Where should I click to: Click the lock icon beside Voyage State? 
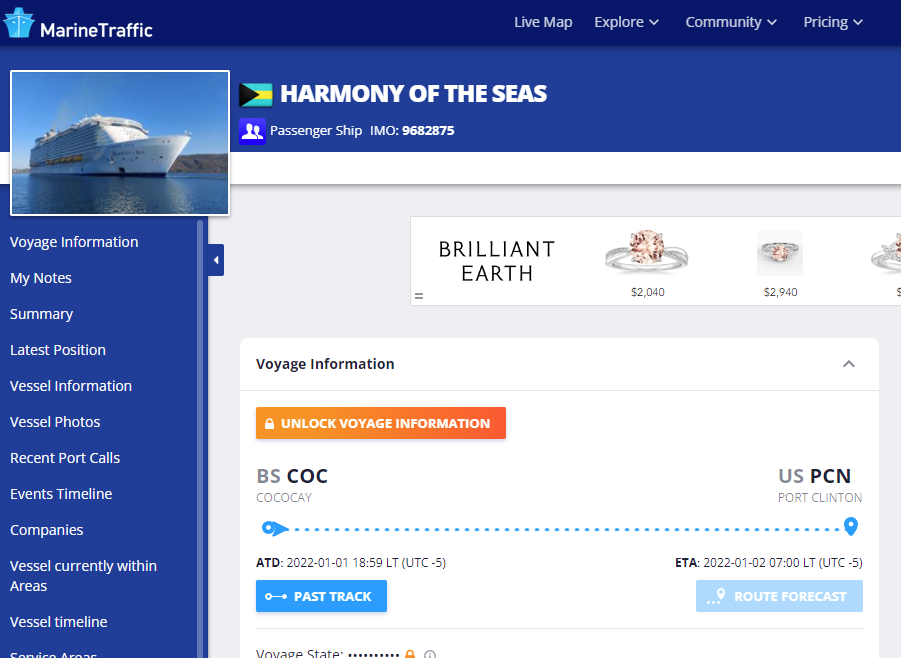[x=410, y=654]
